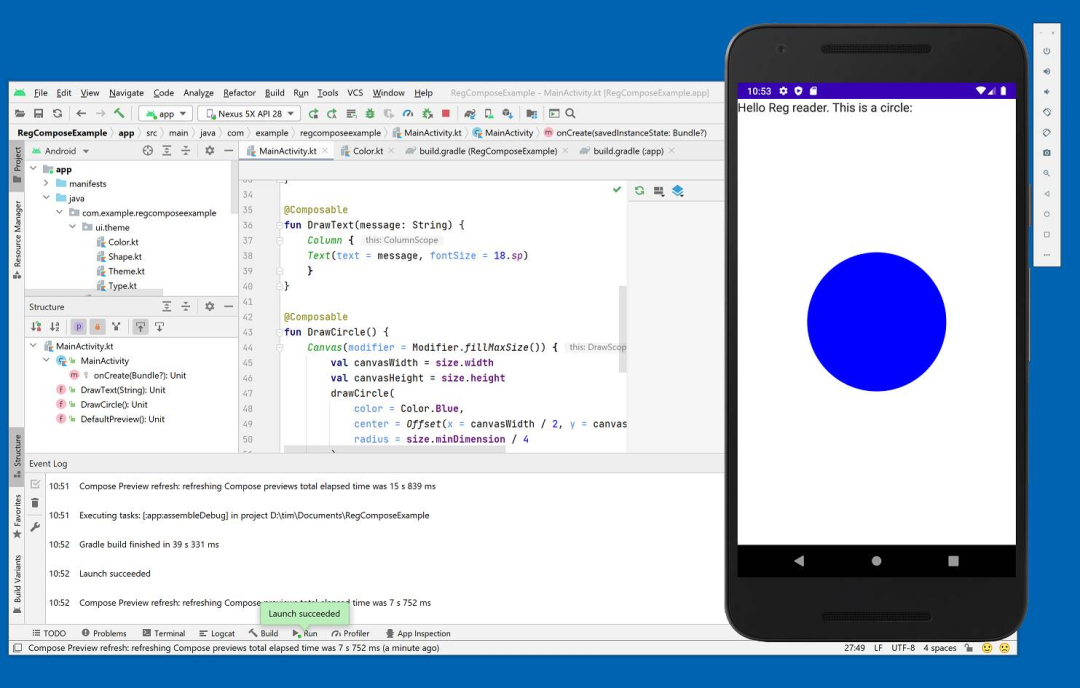Toggle sort alphabetically in Structure panel
The width and height of the screenshot is (1080, 688).
click(x=56, y=326)
